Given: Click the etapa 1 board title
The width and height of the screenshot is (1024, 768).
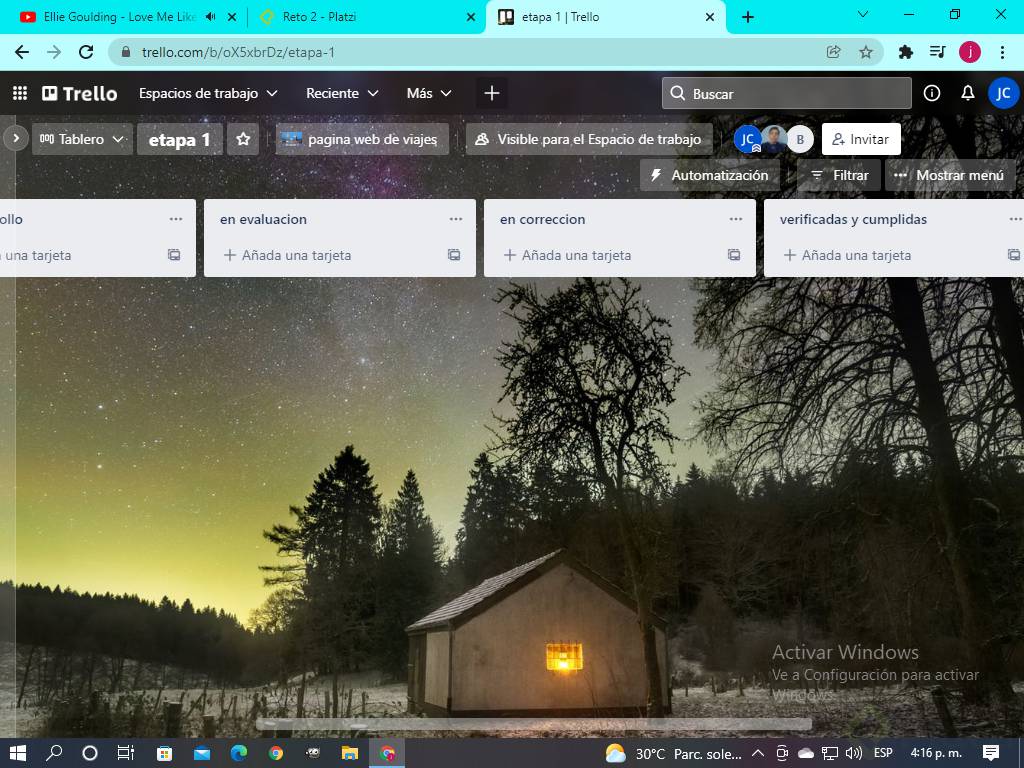Looking at the screenshot, I should (x=180, y=139).
